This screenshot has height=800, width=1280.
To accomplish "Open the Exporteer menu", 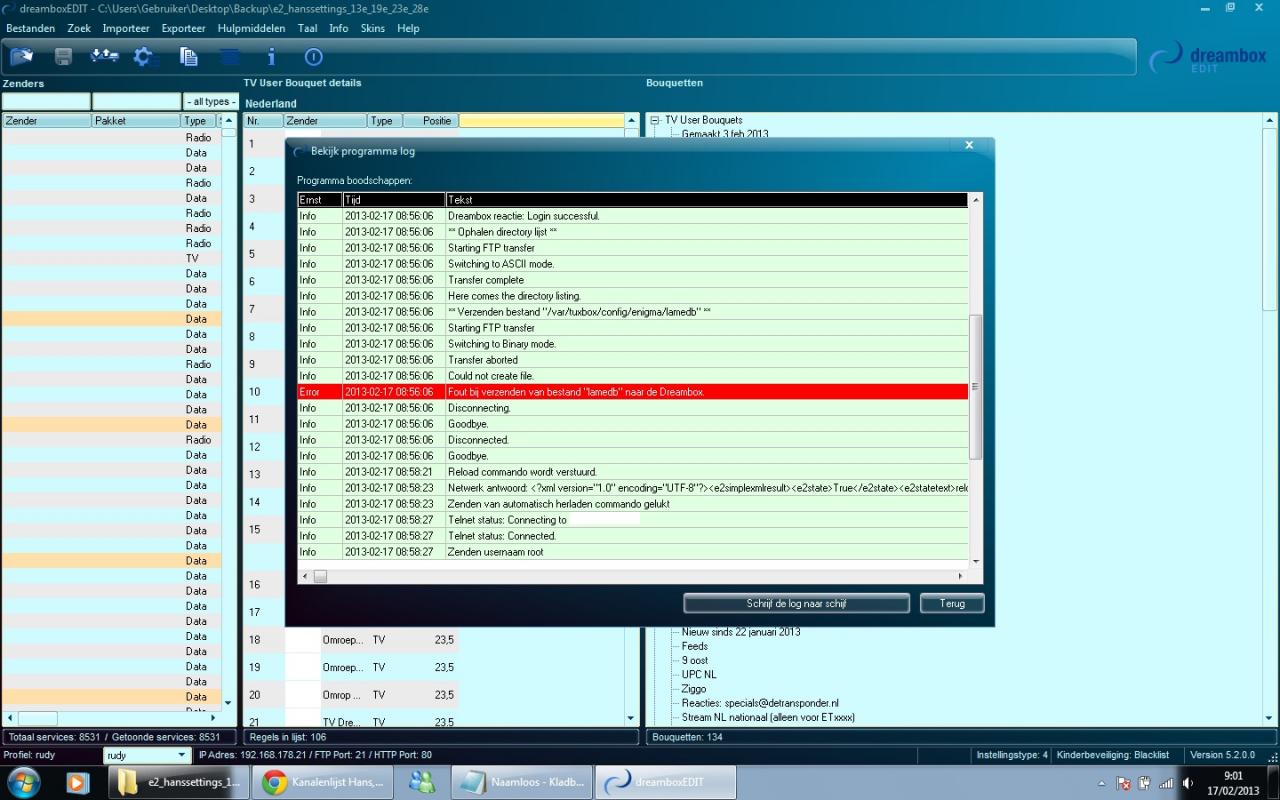I will pos(183,28).
